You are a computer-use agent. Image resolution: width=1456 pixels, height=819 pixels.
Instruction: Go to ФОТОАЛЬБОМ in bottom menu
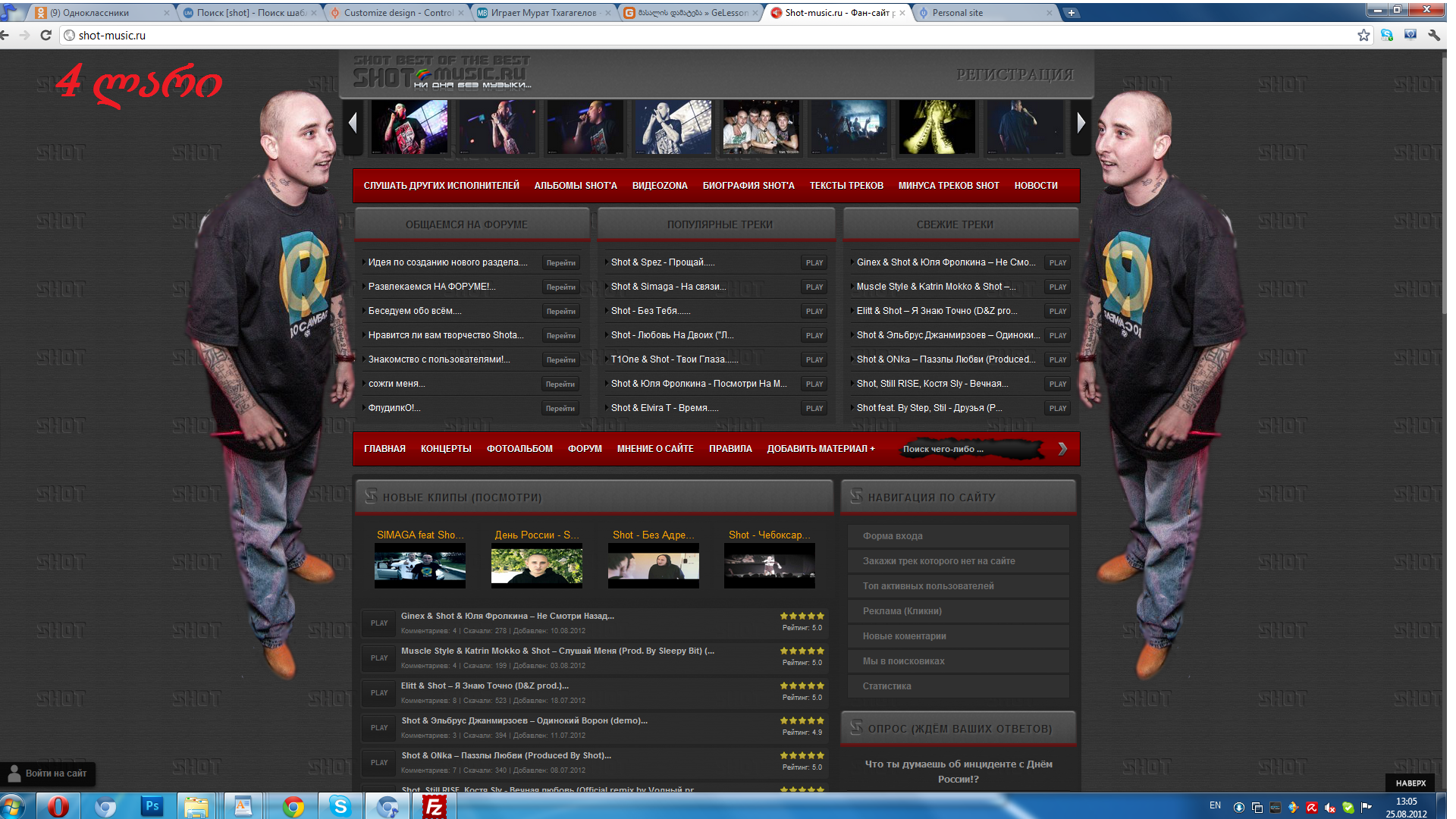click(519, 449)
